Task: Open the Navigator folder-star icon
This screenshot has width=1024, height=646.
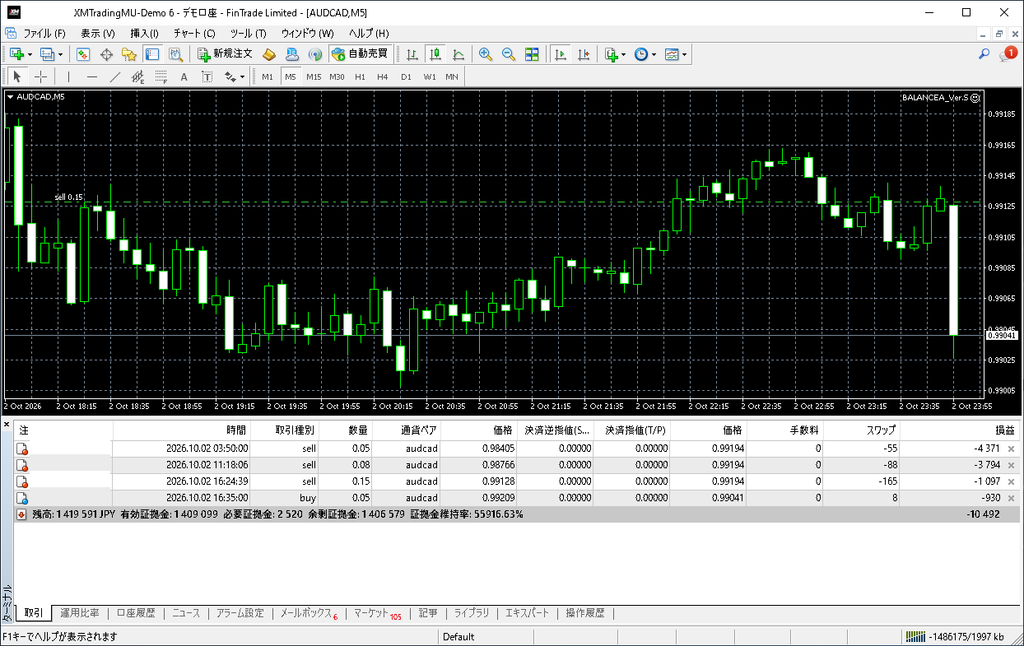Action: point(129,54)
